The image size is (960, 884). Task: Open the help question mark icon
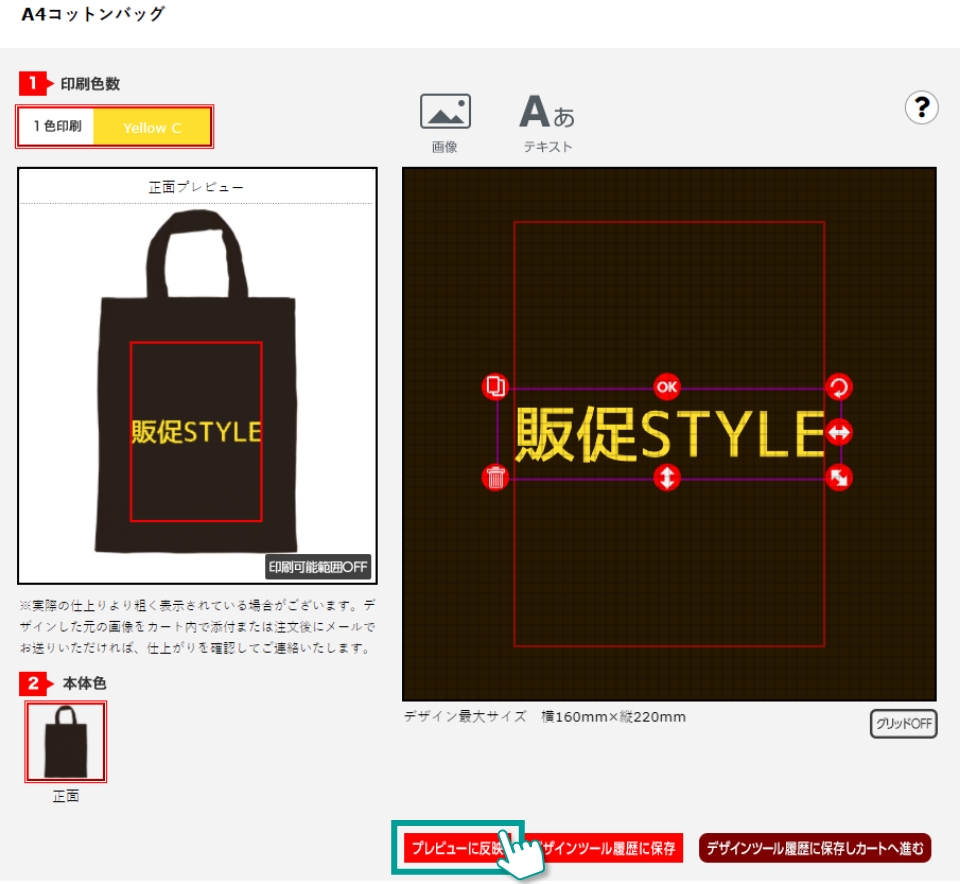coord(921,107)
